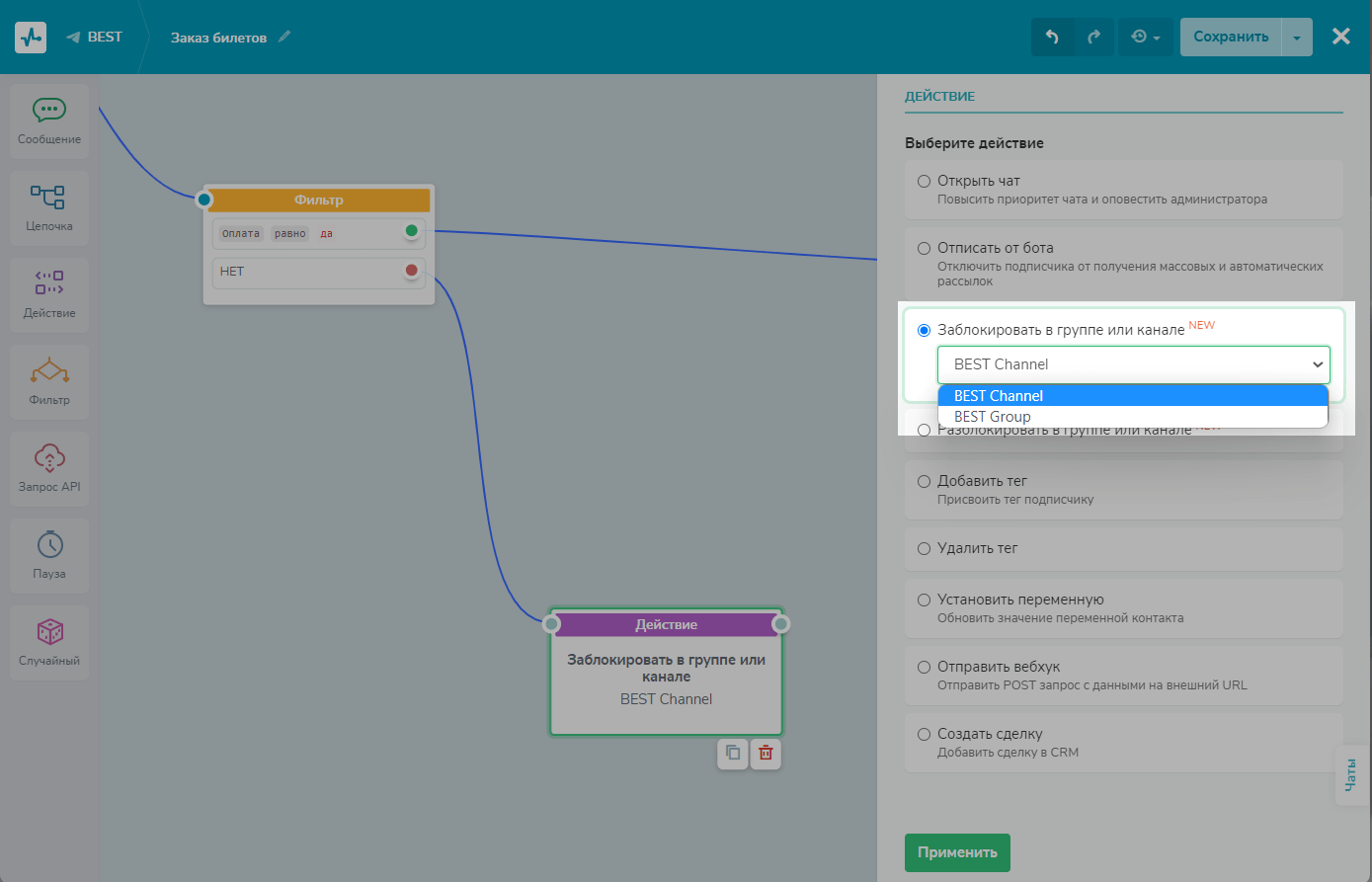Open the Чаты side tab
The image size is (1372, 882).
tap(1350, 773)
